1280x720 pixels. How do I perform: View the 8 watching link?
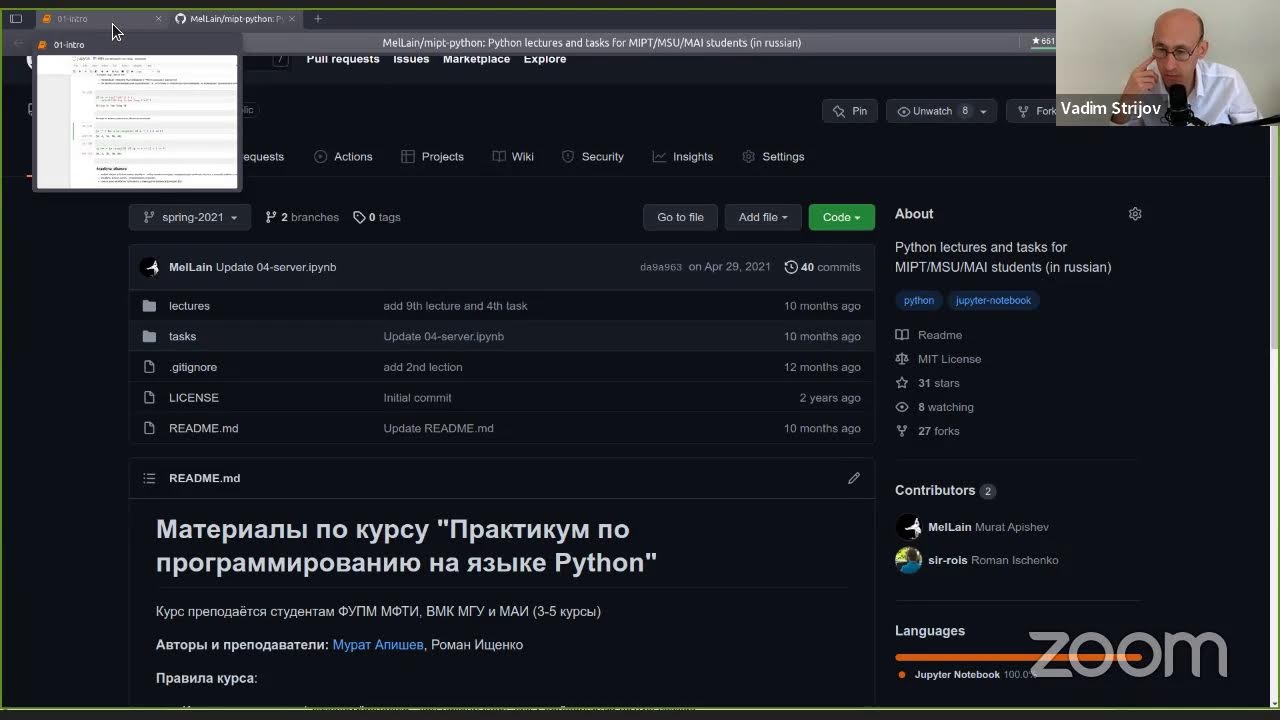click(x=935, y=407)
